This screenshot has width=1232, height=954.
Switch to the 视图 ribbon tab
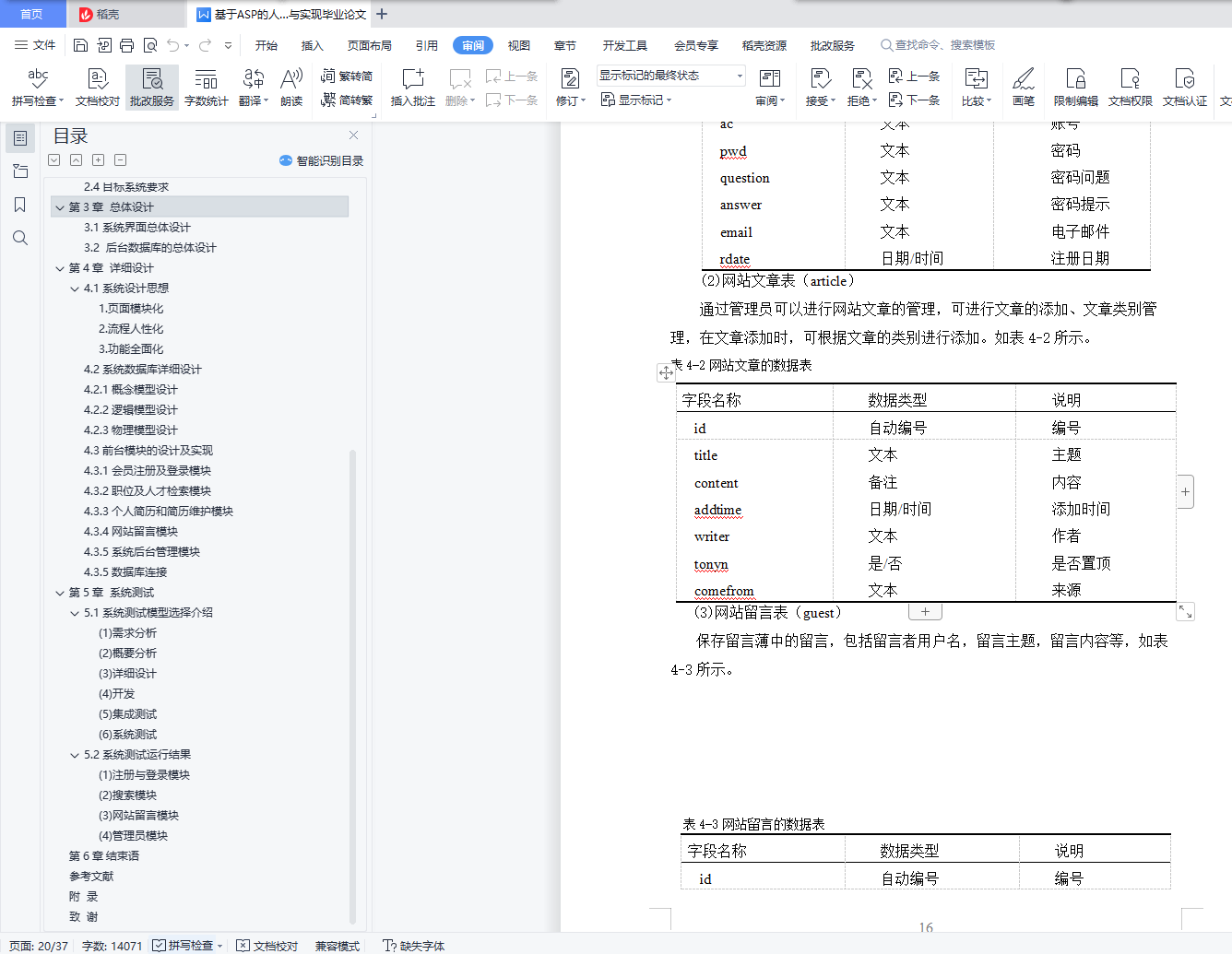[519, 45]
